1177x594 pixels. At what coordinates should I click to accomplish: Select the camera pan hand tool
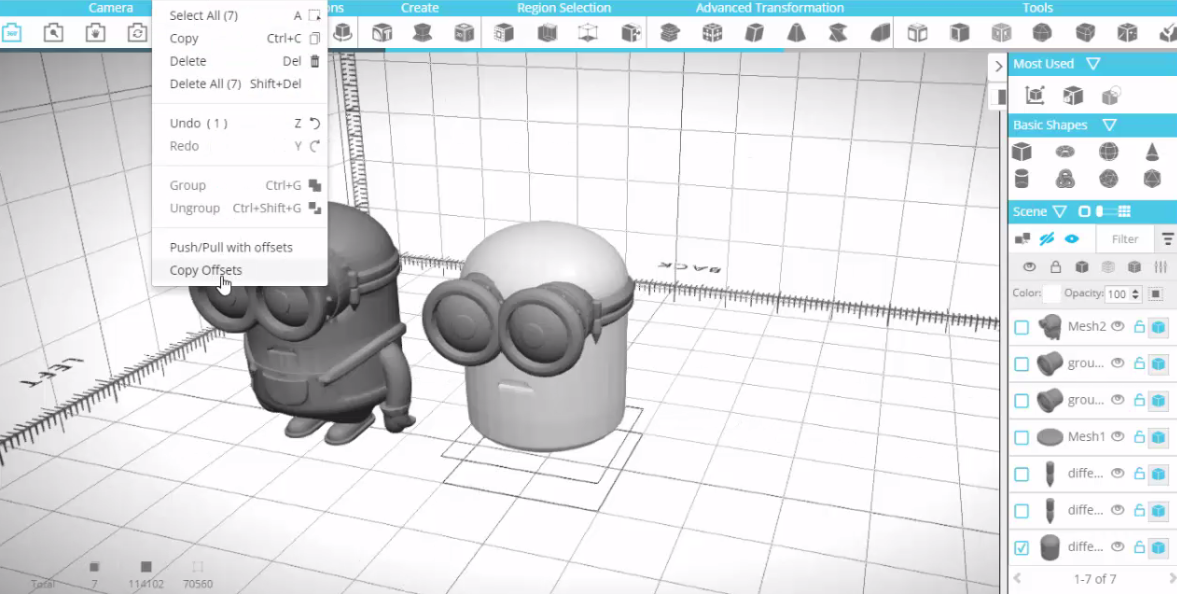(95, 33)
